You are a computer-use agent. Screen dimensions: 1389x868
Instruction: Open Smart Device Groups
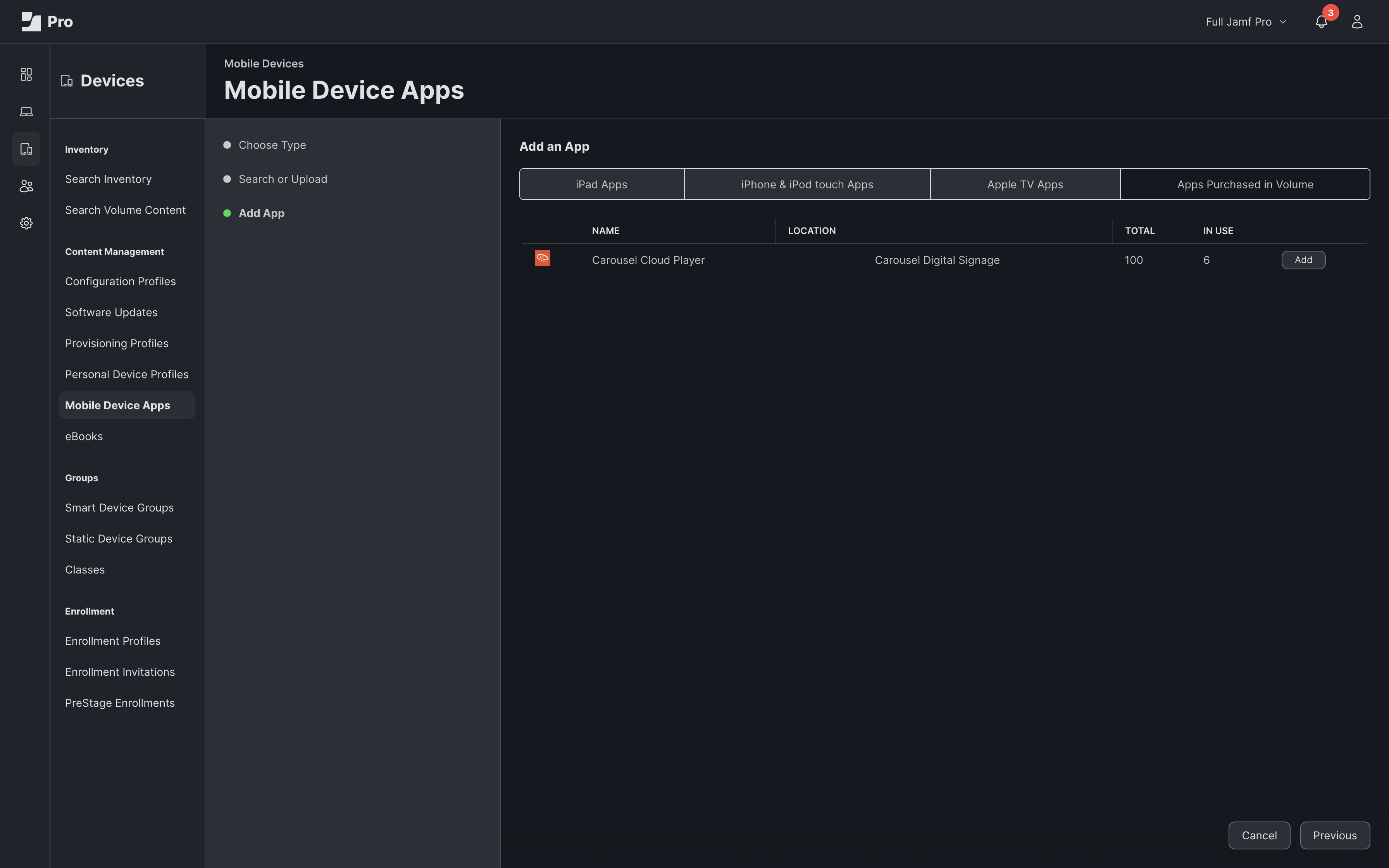click(119, 508)
